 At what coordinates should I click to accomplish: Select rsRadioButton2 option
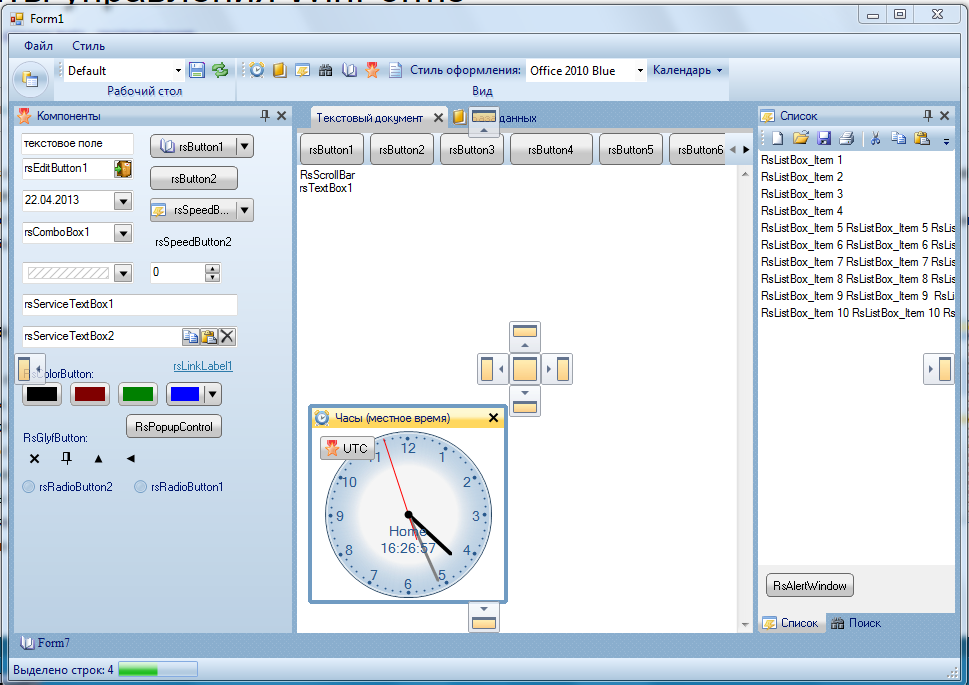tap(29, 487)
